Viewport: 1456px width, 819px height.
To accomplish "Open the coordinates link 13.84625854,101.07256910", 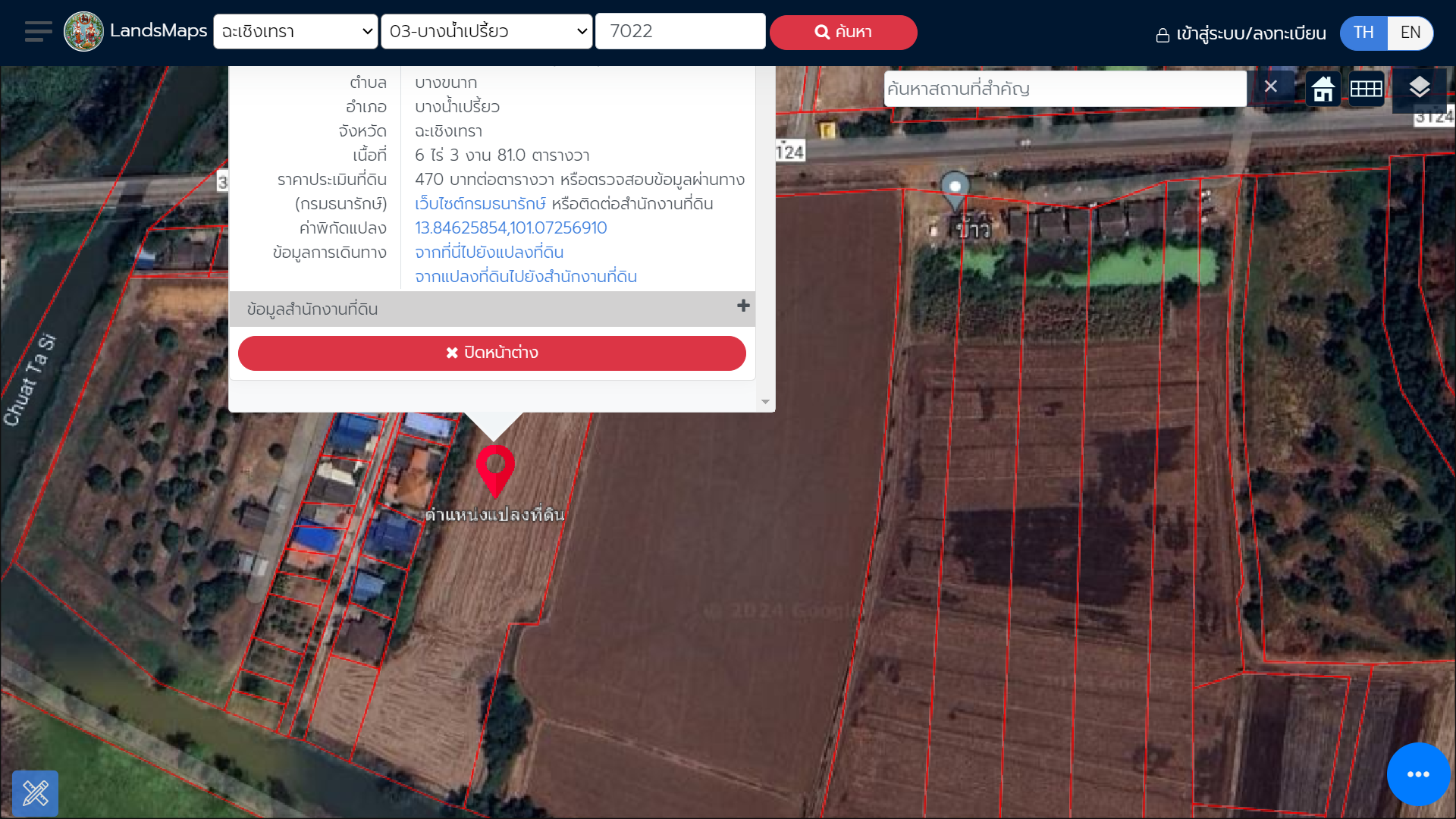I will [510, 228].
